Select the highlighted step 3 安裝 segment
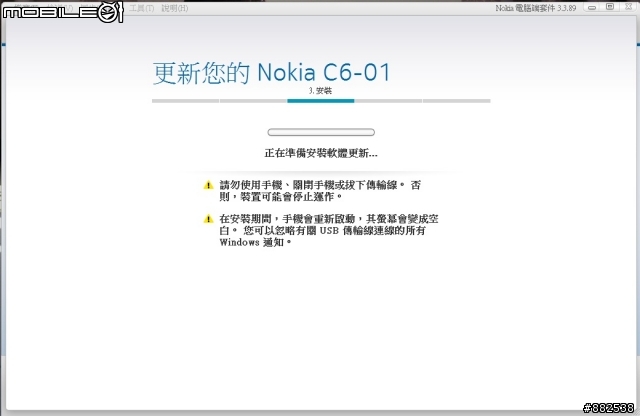Image resolution: width=640 pixels, height=416 pixels. (x=321, y=101)
